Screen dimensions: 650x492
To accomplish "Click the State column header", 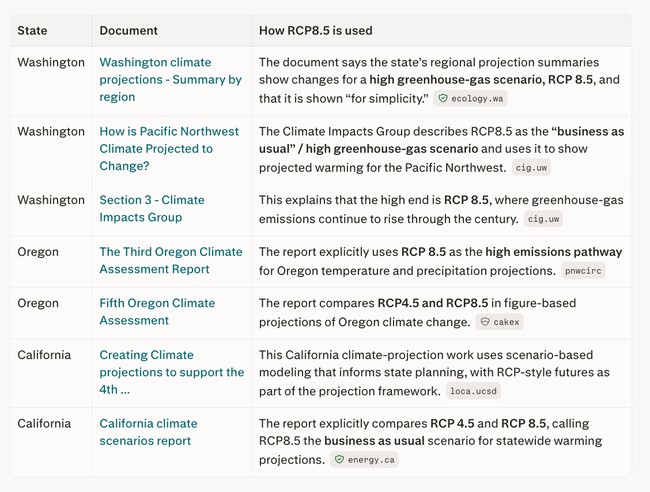I will point(32,30).
